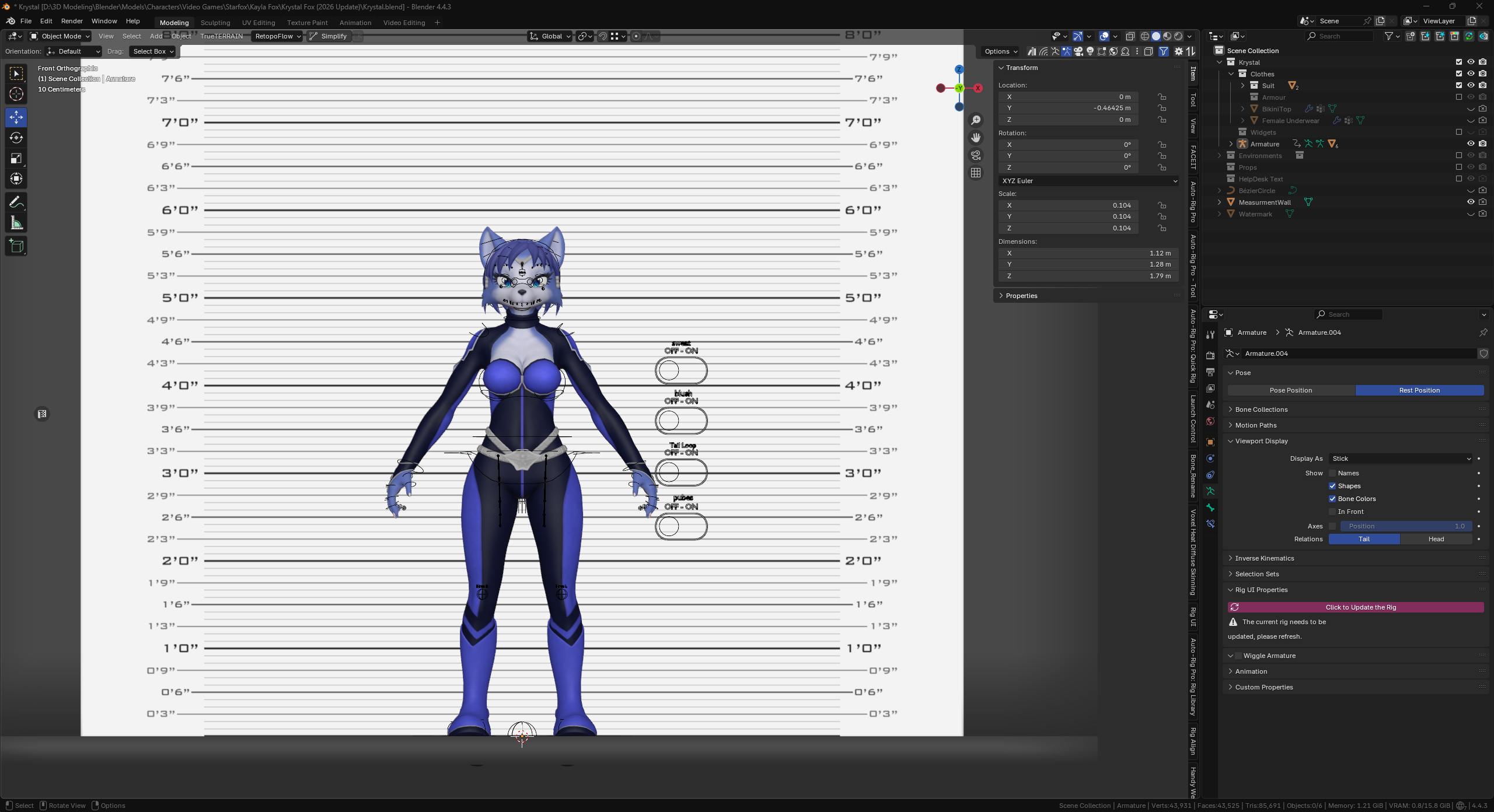This screenshot has height=812, width=1494.
Task: Click the Blender logo menu icon
Action: 11,21
